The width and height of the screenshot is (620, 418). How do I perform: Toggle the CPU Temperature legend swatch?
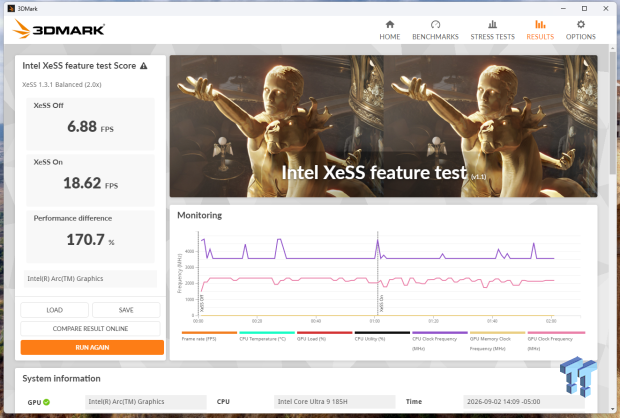coord(267,333)
